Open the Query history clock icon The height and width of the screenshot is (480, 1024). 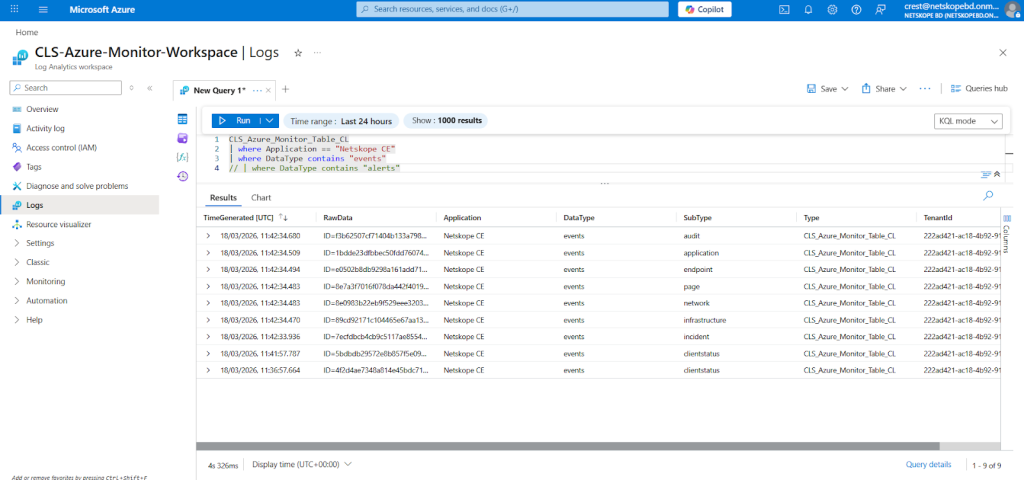click(x=182, y=176)
